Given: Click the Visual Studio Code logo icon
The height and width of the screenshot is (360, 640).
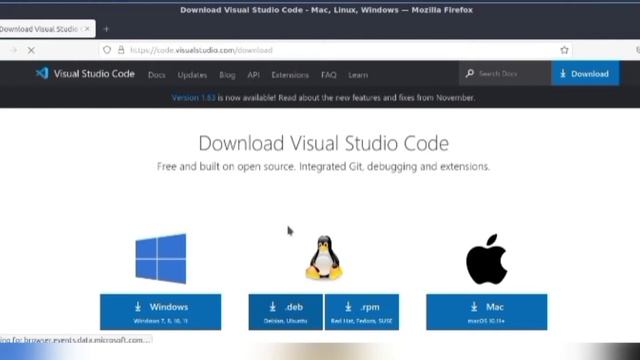Looking at the screenshot, I should point(42,73).
